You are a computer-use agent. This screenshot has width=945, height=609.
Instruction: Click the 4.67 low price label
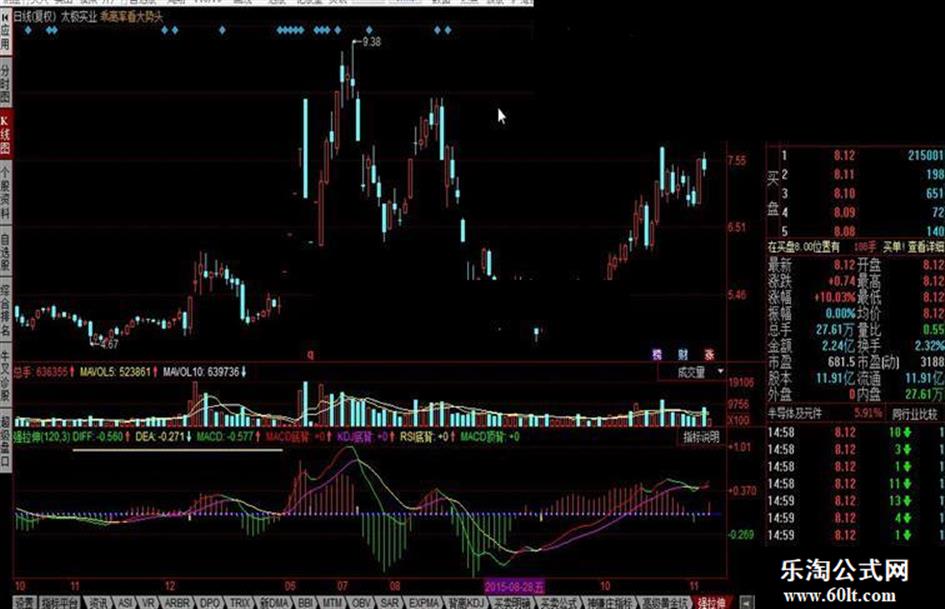click(x=110, y=344)
